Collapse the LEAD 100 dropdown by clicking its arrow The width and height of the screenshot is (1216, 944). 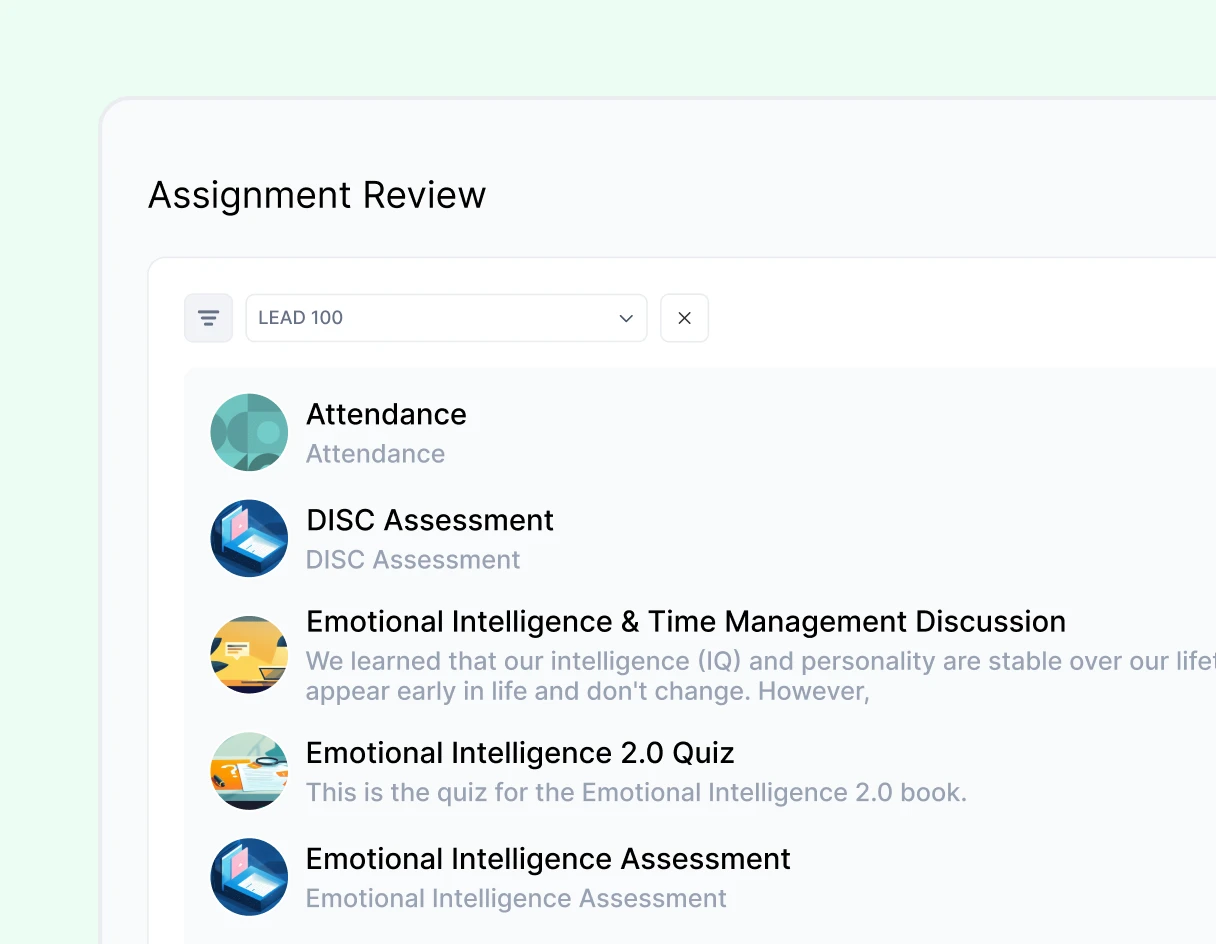tap(626, 318)
